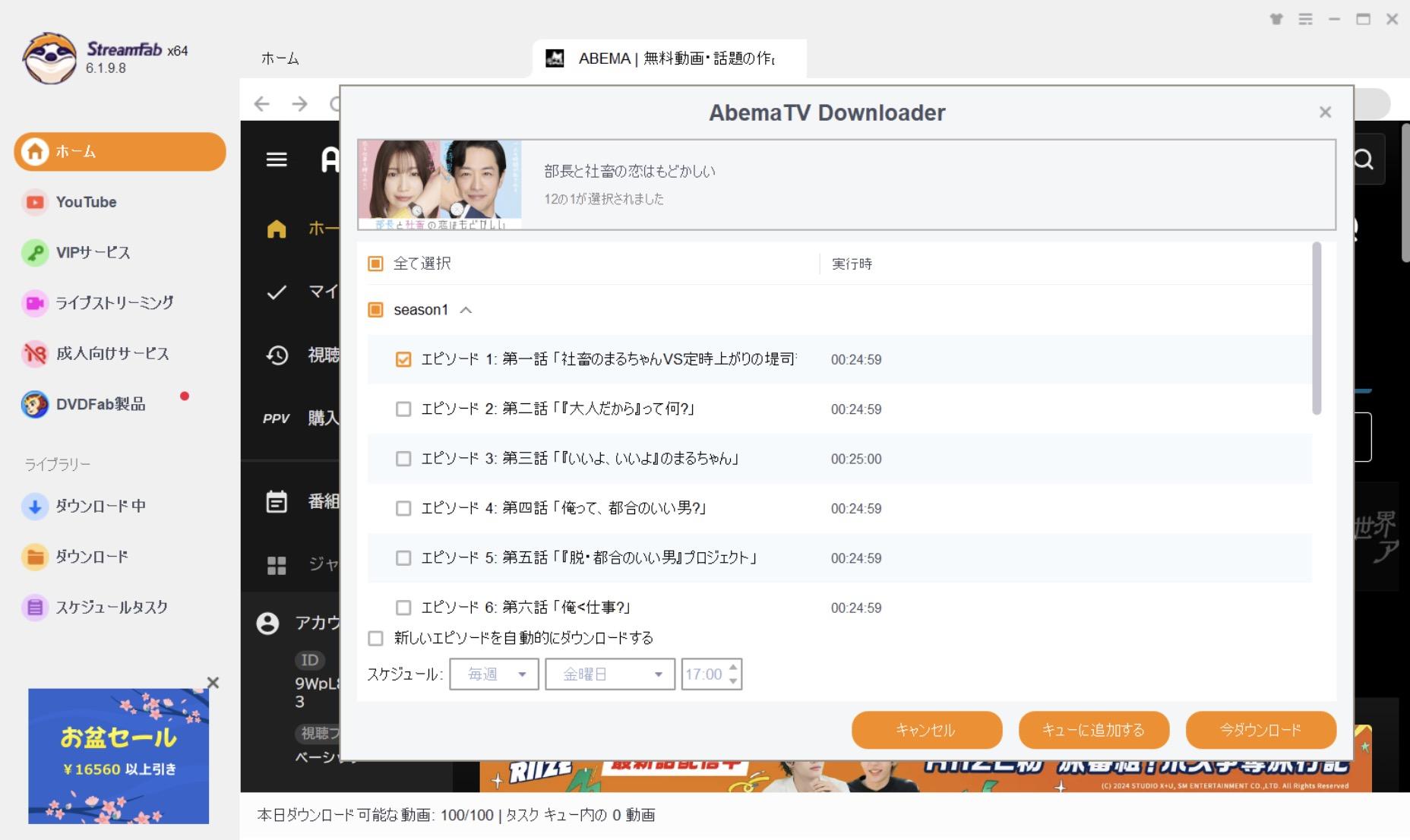Viewport: 1410px width, 840px height.
Task: Click the ABEMA home house icon
Action: point(277,229)
